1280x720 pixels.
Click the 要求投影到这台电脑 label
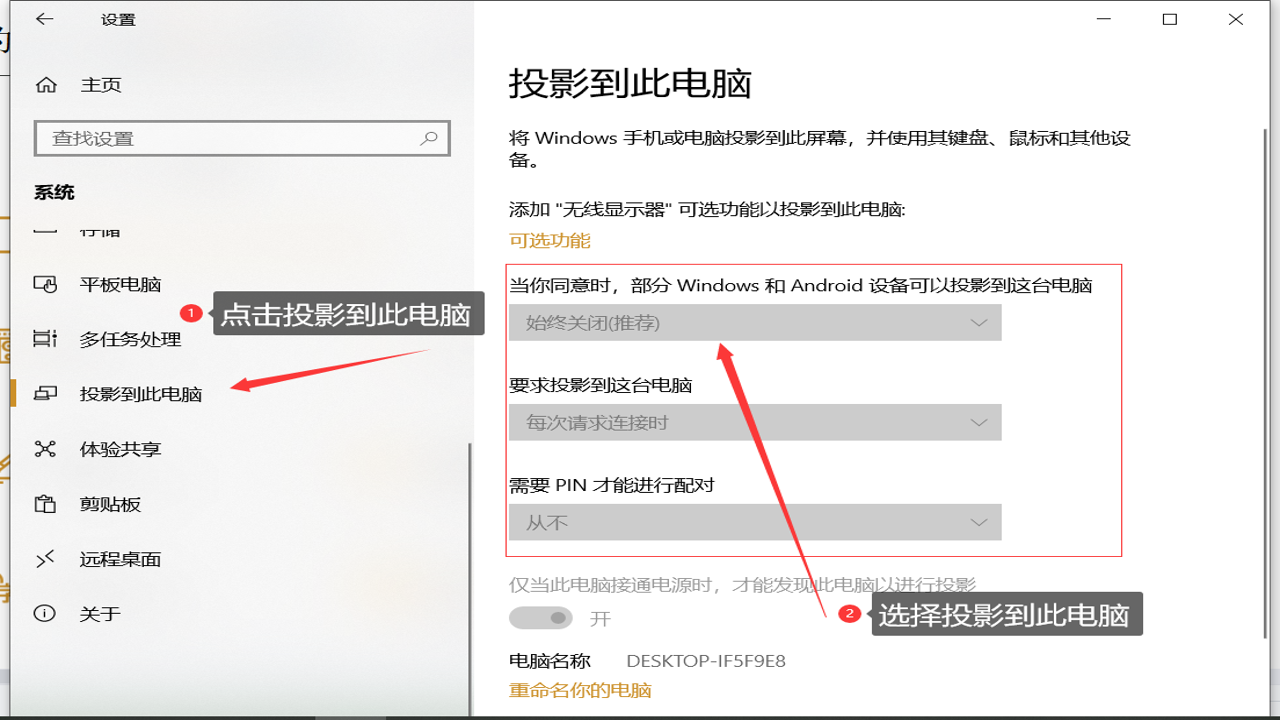[600, 385]
